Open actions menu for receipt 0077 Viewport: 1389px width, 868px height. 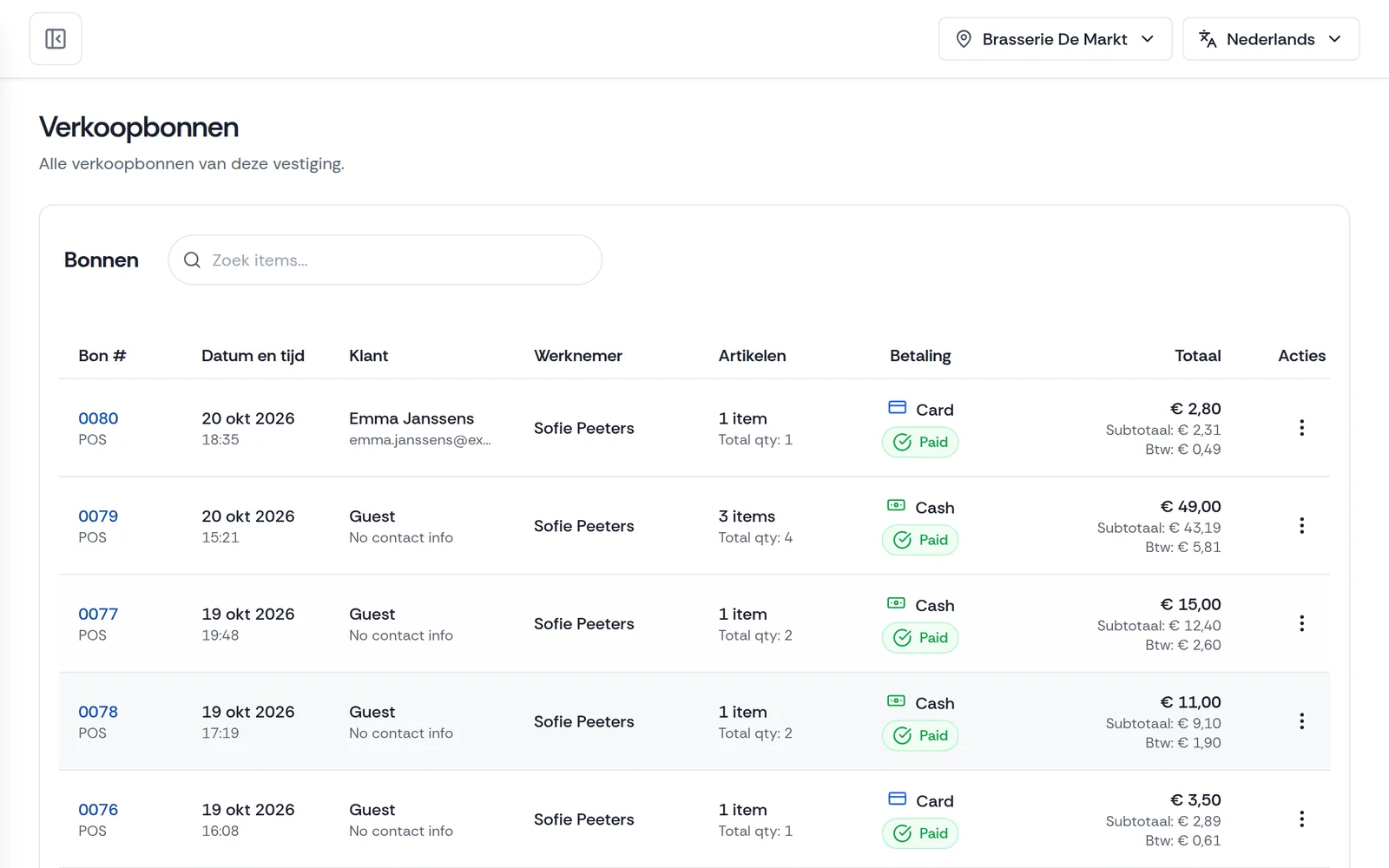[1301, 623]
